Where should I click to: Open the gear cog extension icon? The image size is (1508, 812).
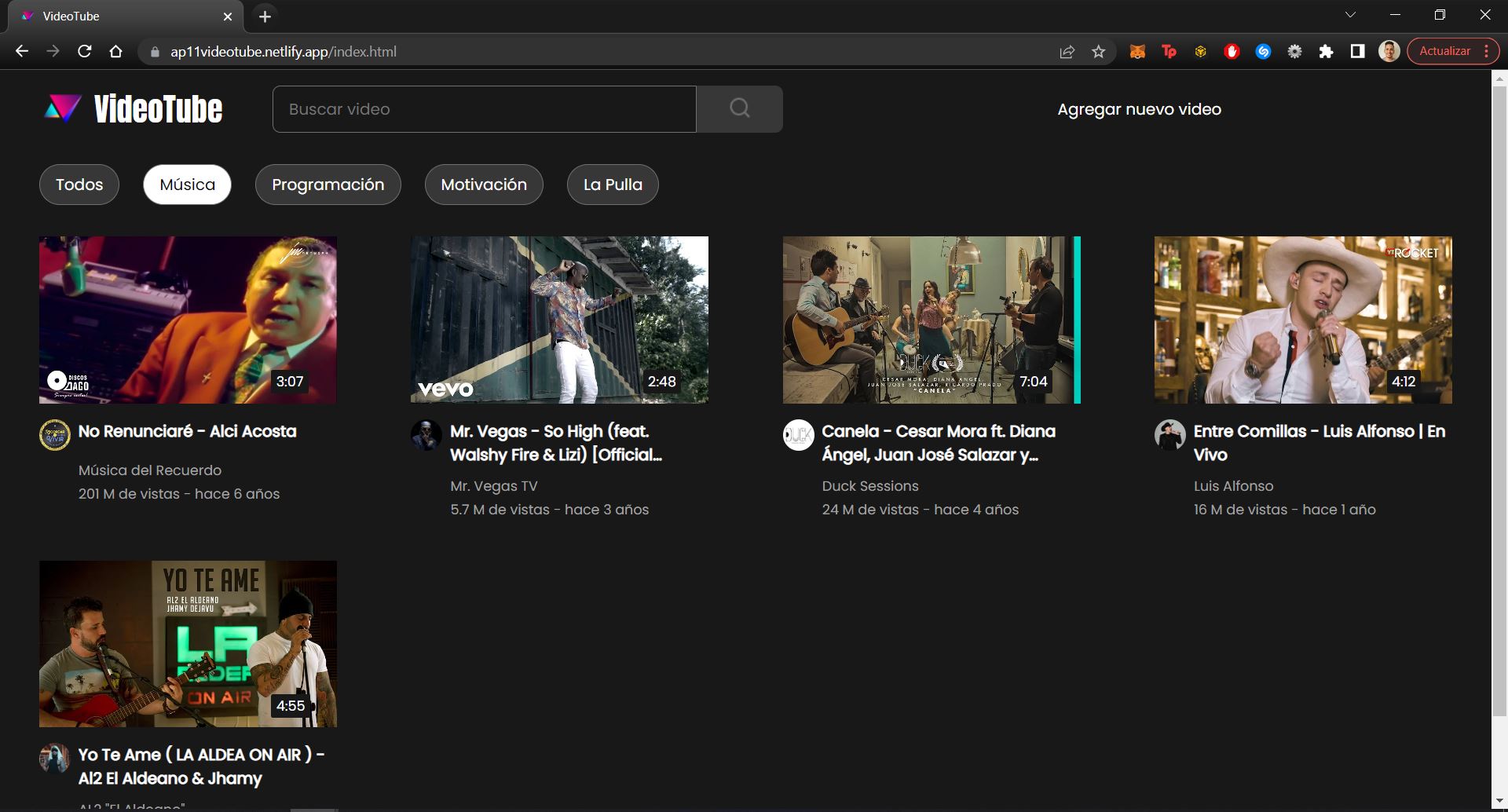[x=1294, y=52]
